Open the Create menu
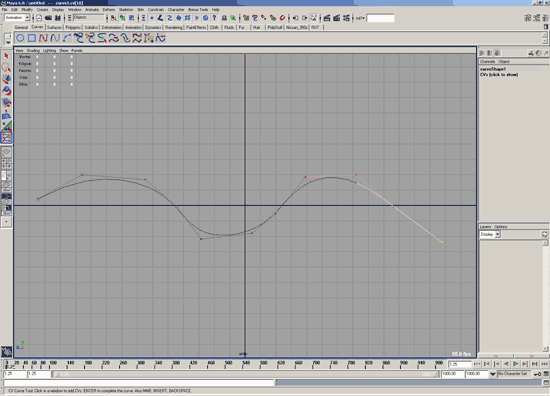 tap(42, 9)
